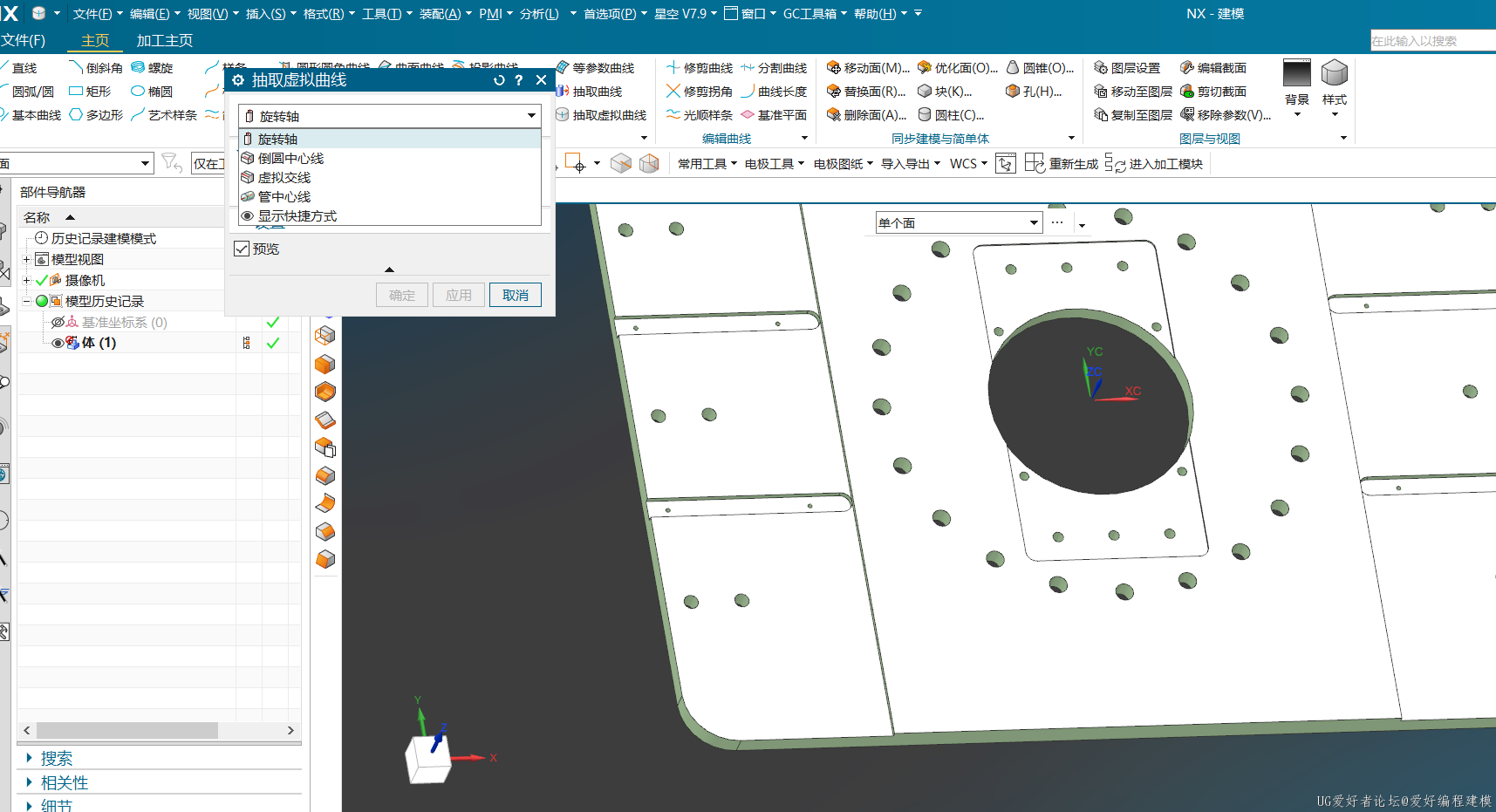Open 替换面 replace face command

pyautogui.click(x=866, y=92)
